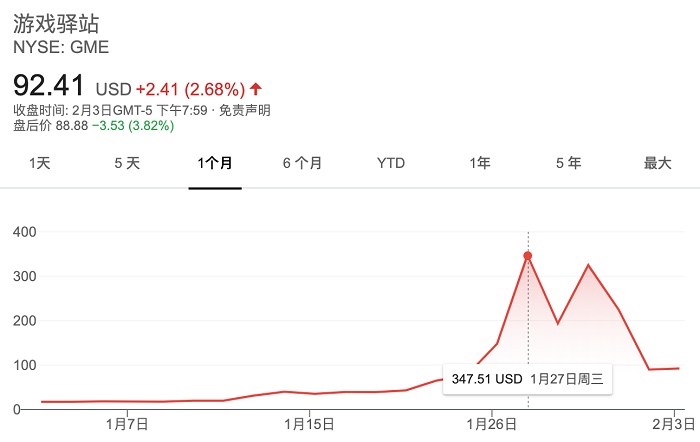Click the 92.41 current price
Image resolution: width=700 pixels, height=442 pixels.
[x=50, y=85]
